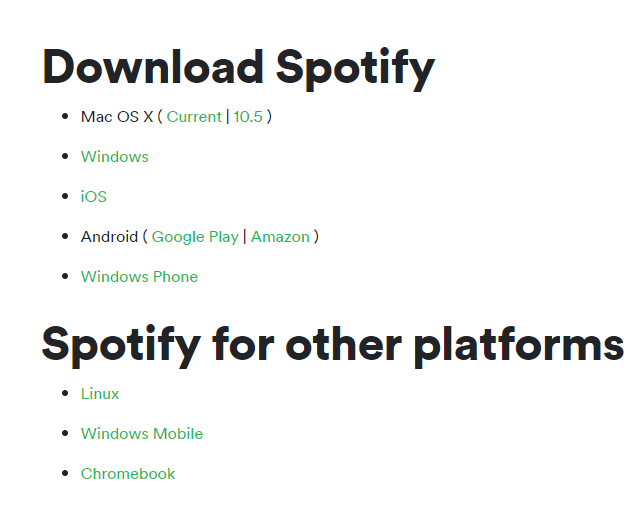Screen dimensions: 635x523
Task: Click the bullet beside the Linux link
Action: point(65,393)
